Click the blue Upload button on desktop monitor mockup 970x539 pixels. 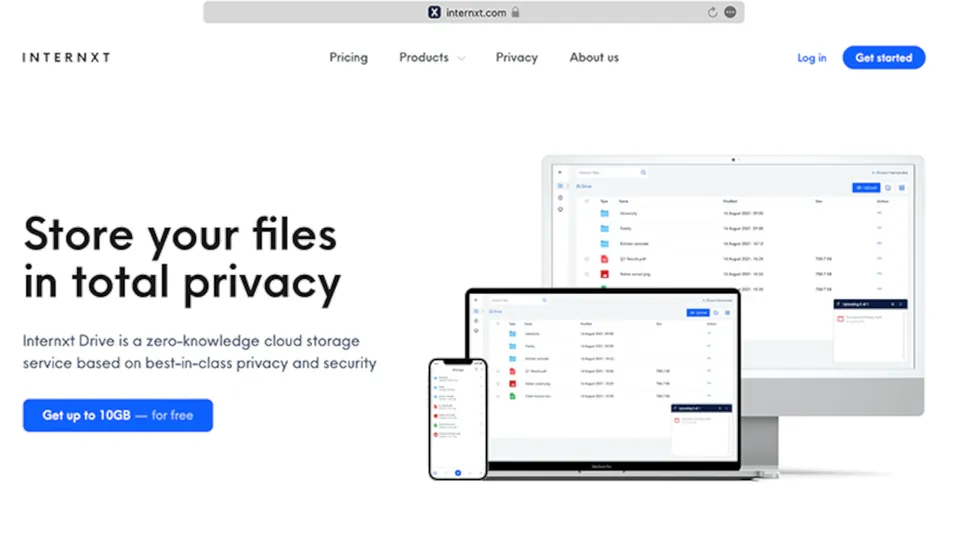(x=865, y=187)
